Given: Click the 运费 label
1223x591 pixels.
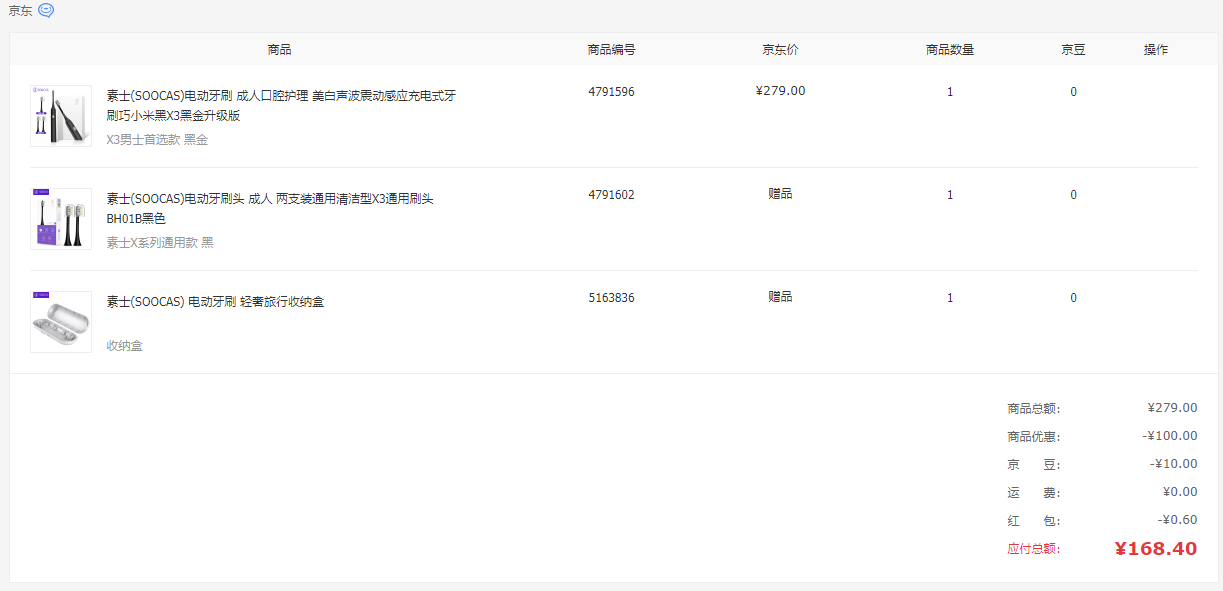Looking at the screenshot, I should tap(1033, 492).
